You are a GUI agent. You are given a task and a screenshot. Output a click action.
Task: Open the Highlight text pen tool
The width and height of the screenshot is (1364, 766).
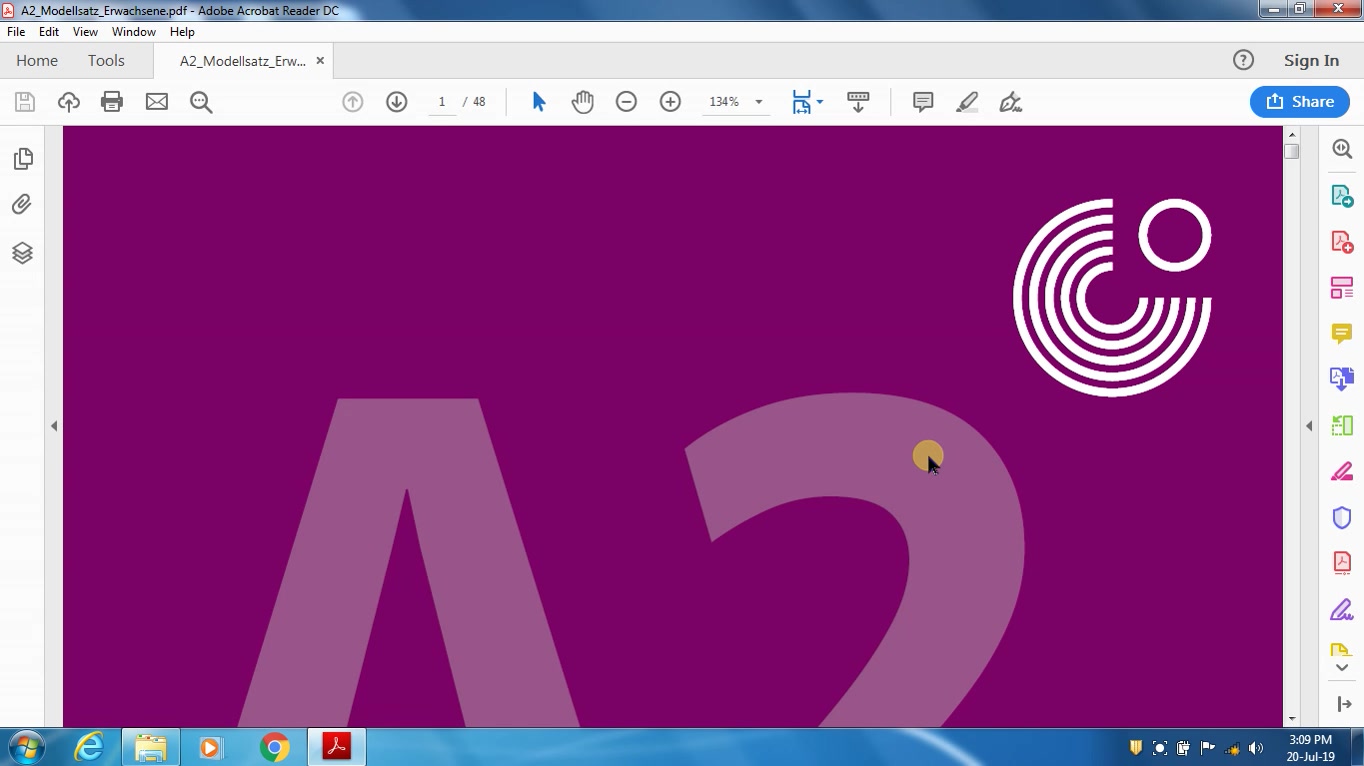tap(967, 102)
